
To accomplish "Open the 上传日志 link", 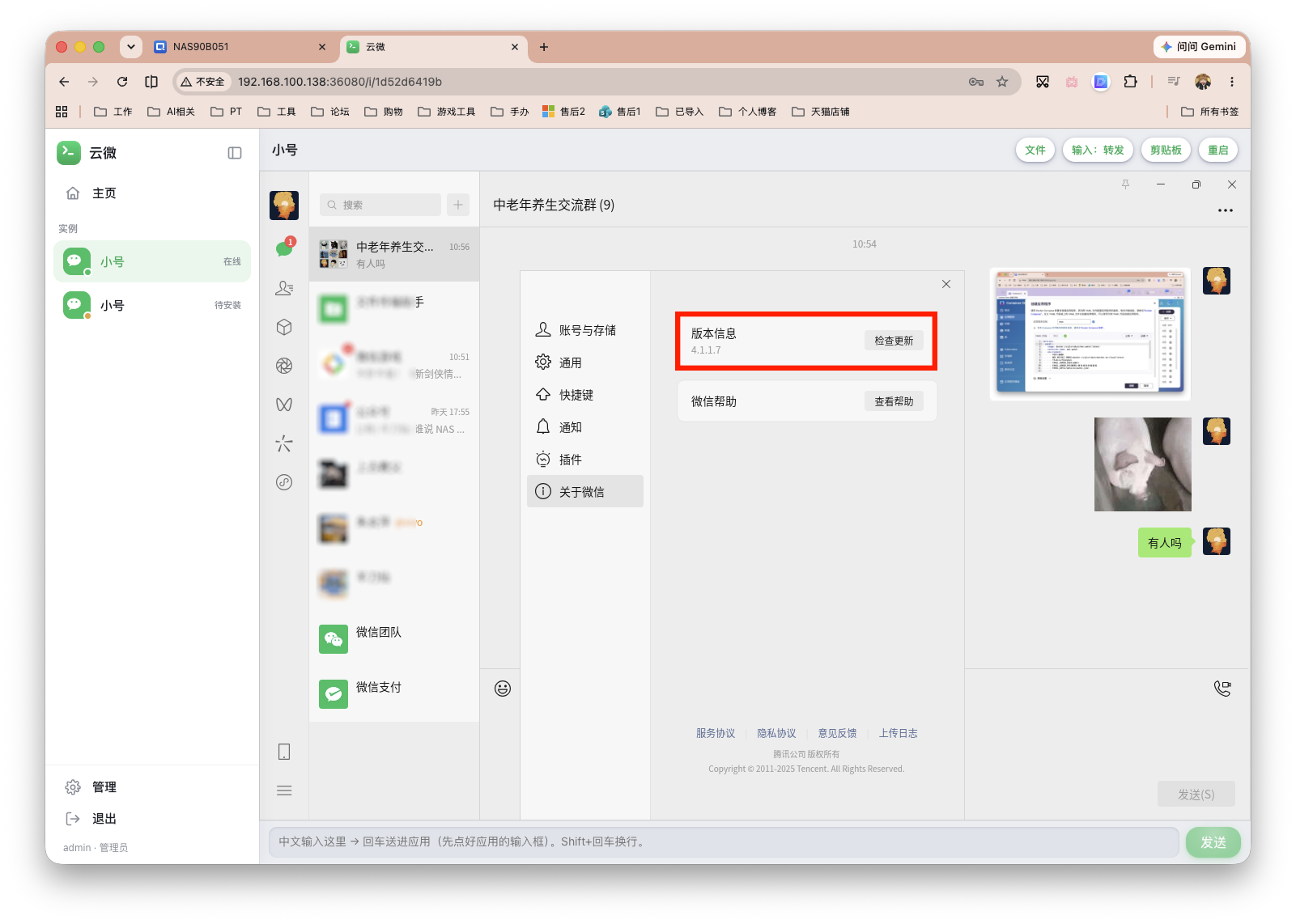I will [899, 733].
